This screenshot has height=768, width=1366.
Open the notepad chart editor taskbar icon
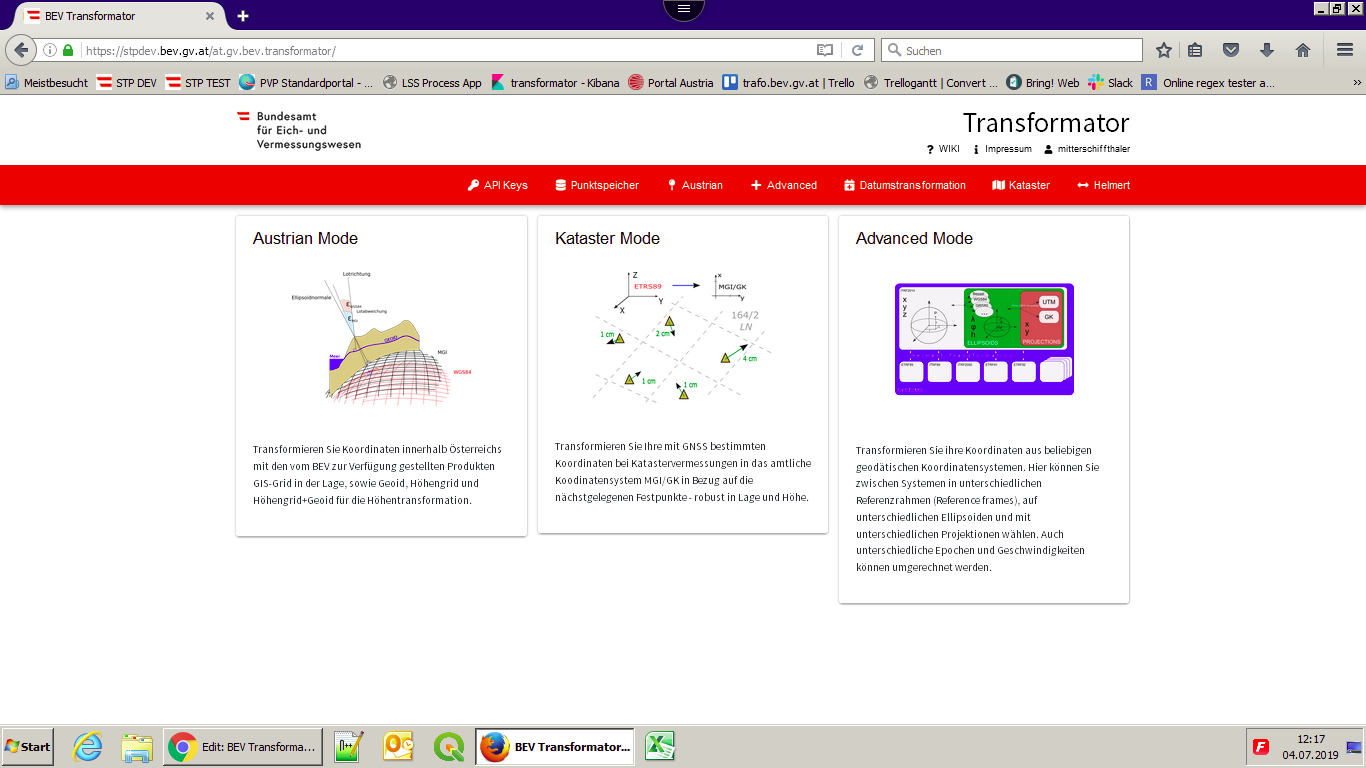click(349, 746)
